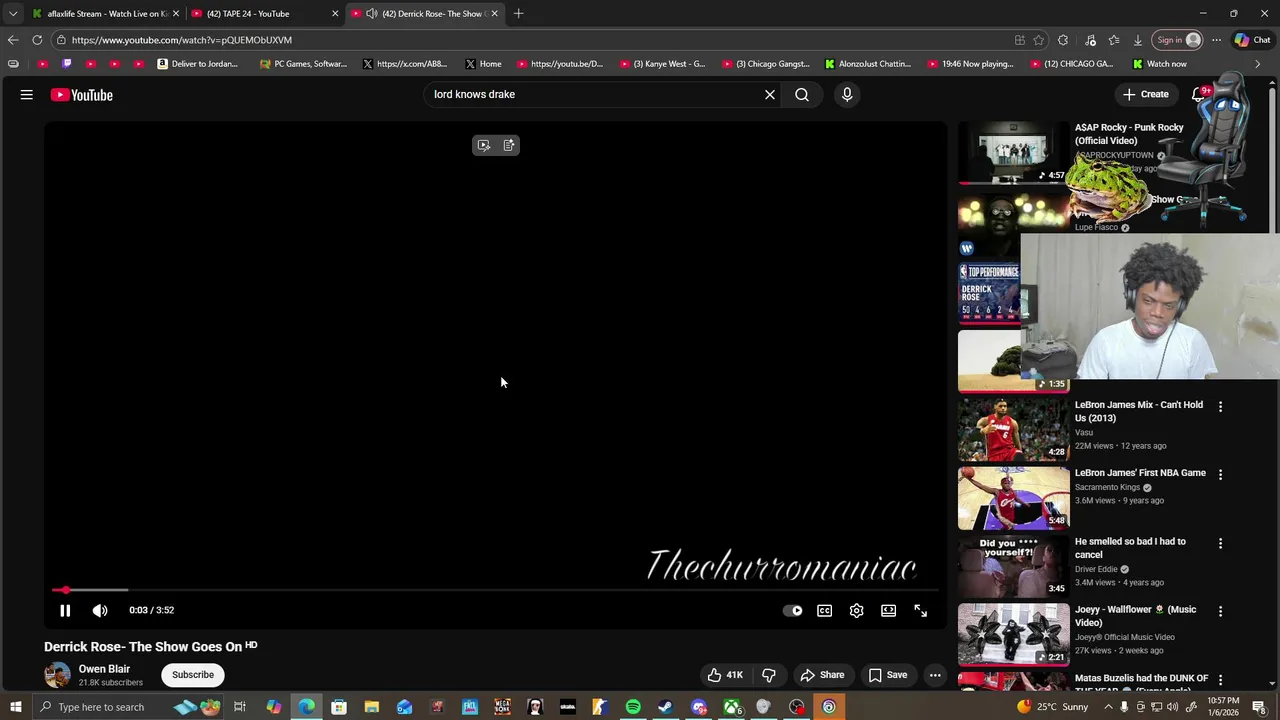1280x720 pixels.
Task: Sign in to the browser profile
Action: (1177, 40)
